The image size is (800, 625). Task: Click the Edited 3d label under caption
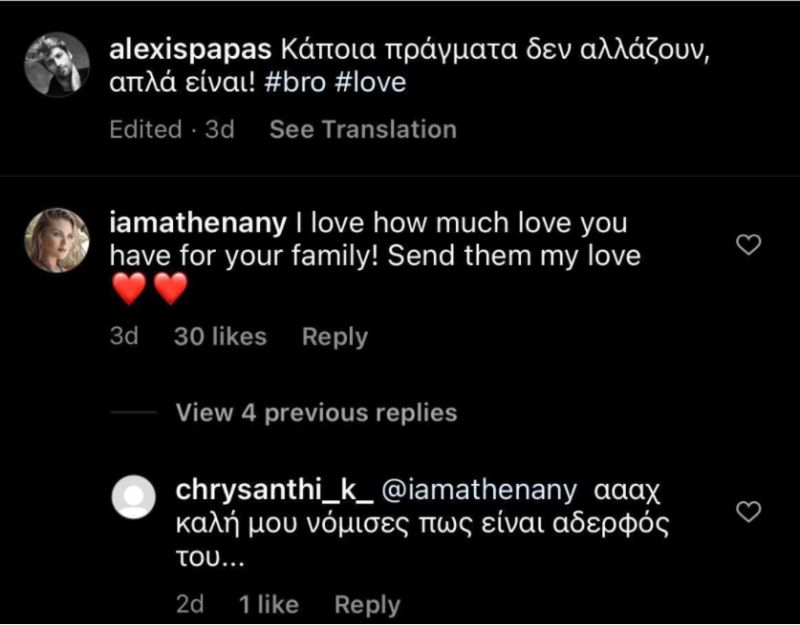tap(172, 129)
